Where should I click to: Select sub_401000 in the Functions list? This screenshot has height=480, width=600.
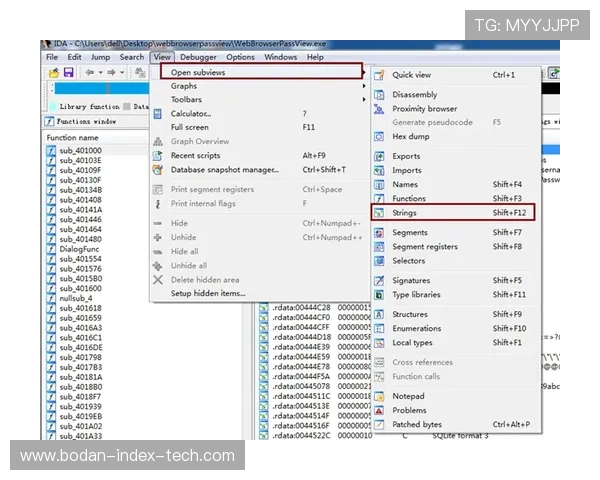pos(80,150)
